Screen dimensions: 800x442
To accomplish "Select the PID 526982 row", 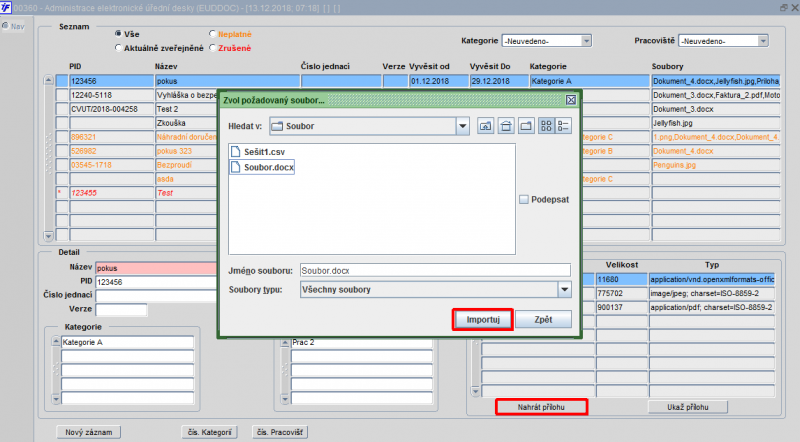I will 112,151.
